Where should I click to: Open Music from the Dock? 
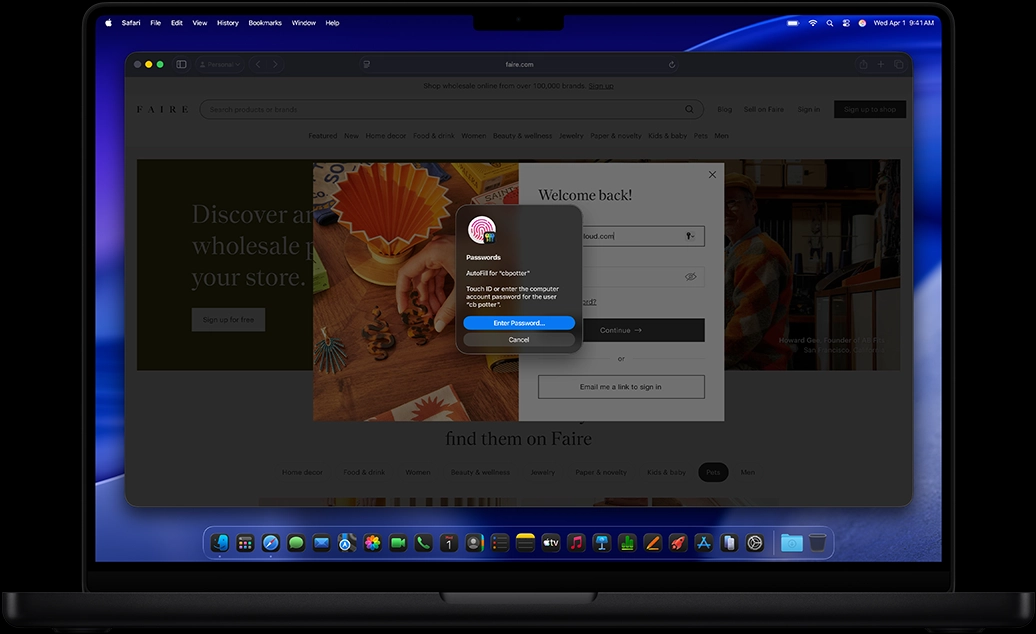[x=577, y=542]
